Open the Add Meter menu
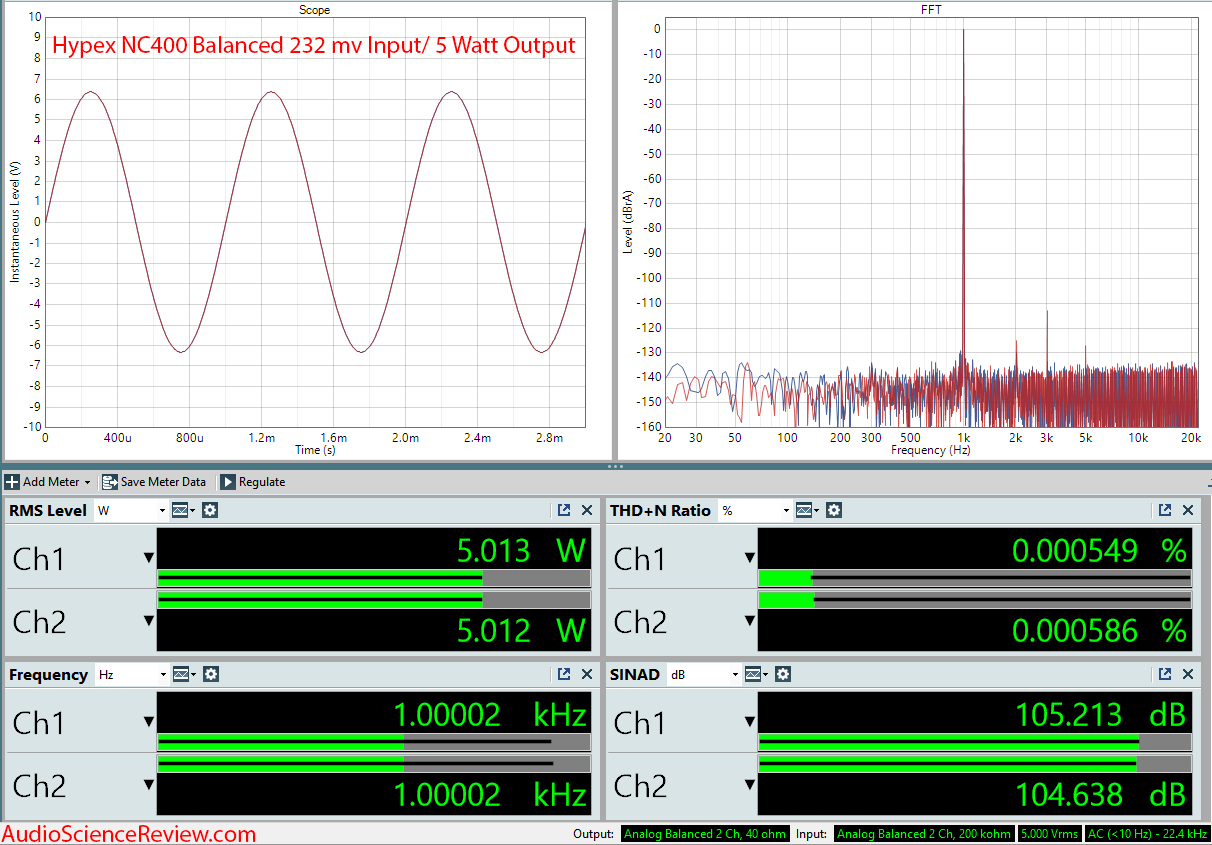This screenshot has height=845, width=1212. point(48,482)
